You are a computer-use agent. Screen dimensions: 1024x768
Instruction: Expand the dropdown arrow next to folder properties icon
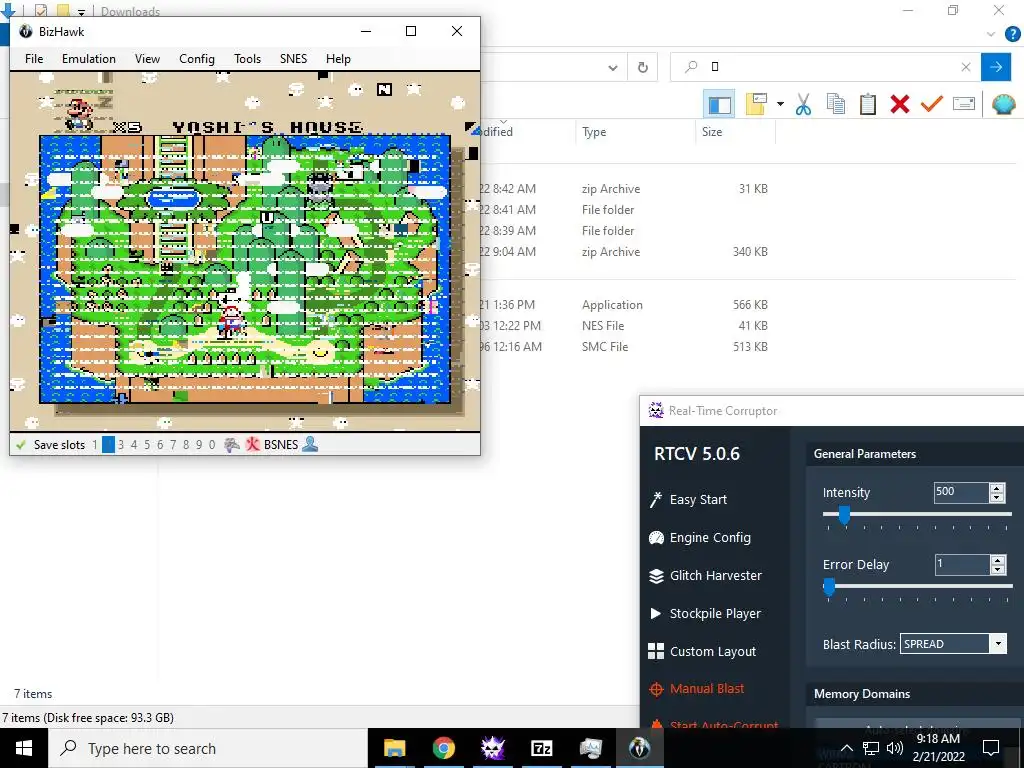tap(780, 104)
